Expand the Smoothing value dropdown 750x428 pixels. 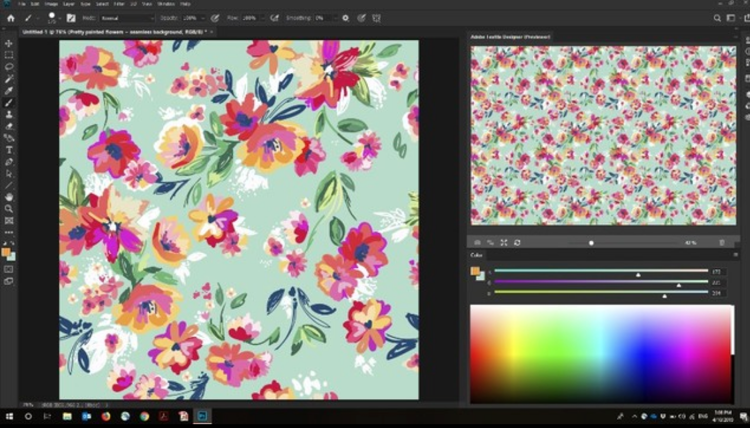[334, 18]
